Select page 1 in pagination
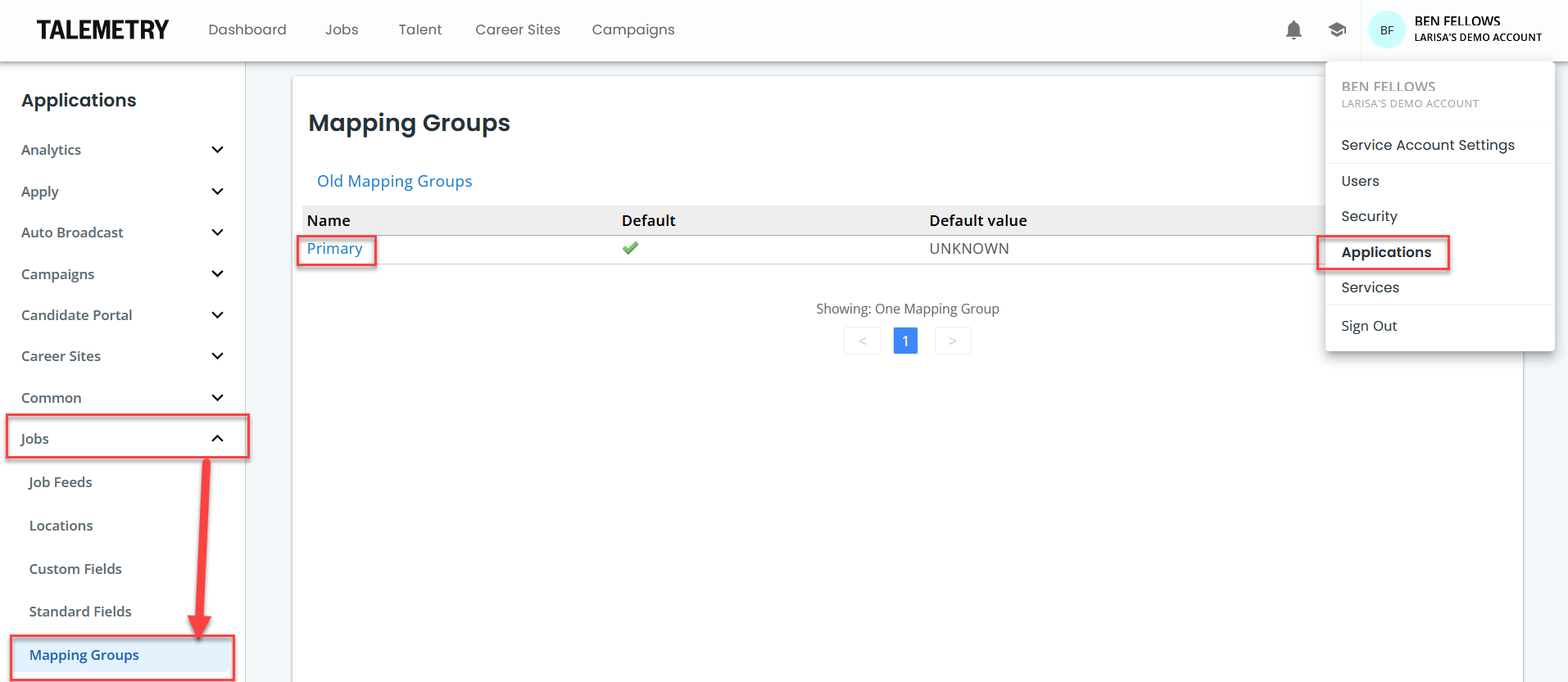The width and height of the screenshot is (1568, 682). [905, 341]
